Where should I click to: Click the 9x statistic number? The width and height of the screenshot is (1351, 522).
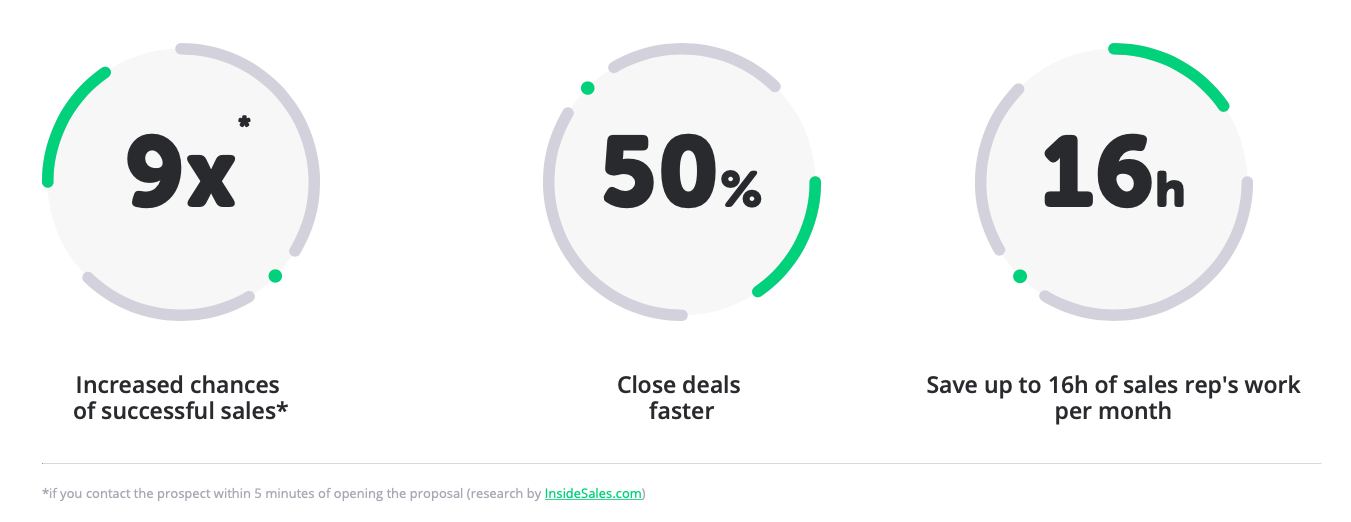pyautogui.click(x=180, y=171)
